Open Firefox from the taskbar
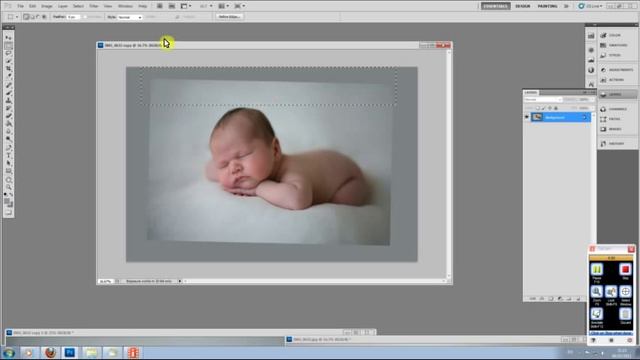This screenshot has height=360, width=640. [50, 352]
